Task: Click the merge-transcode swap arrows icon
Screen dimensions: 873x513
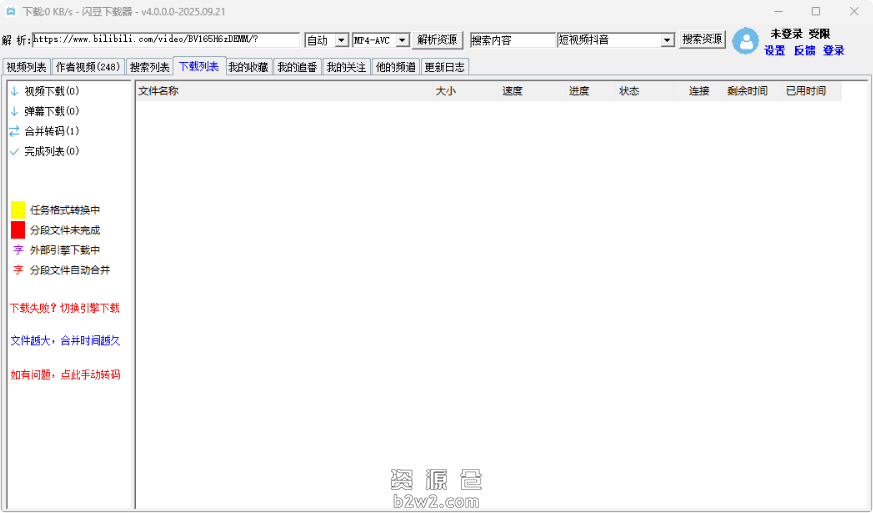Action: click(x=14, y=131)
